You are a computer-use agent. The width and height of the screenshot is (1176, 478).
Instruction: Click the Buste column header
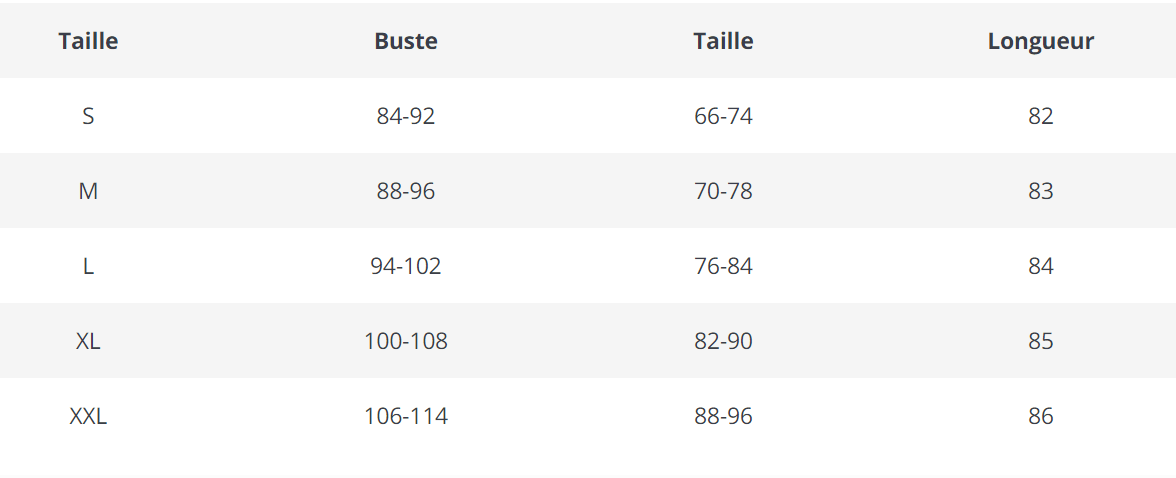coord(406,41)
